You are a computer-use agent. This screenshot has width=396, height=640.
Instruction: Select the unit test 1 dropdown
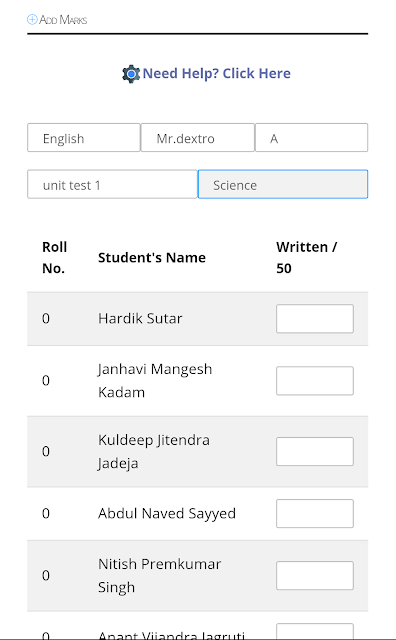coord(112,184)
